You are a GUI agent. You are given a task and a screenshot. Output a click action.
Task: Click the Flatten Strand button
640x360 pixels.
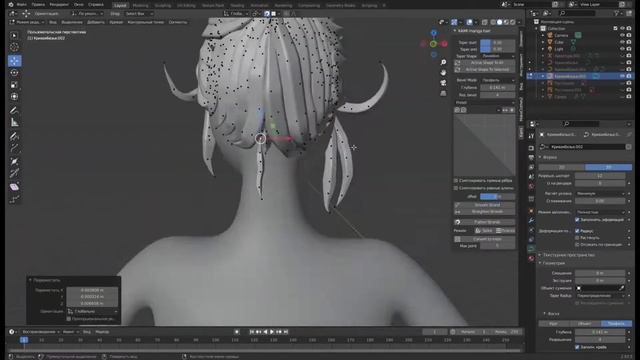click(484, 222)
